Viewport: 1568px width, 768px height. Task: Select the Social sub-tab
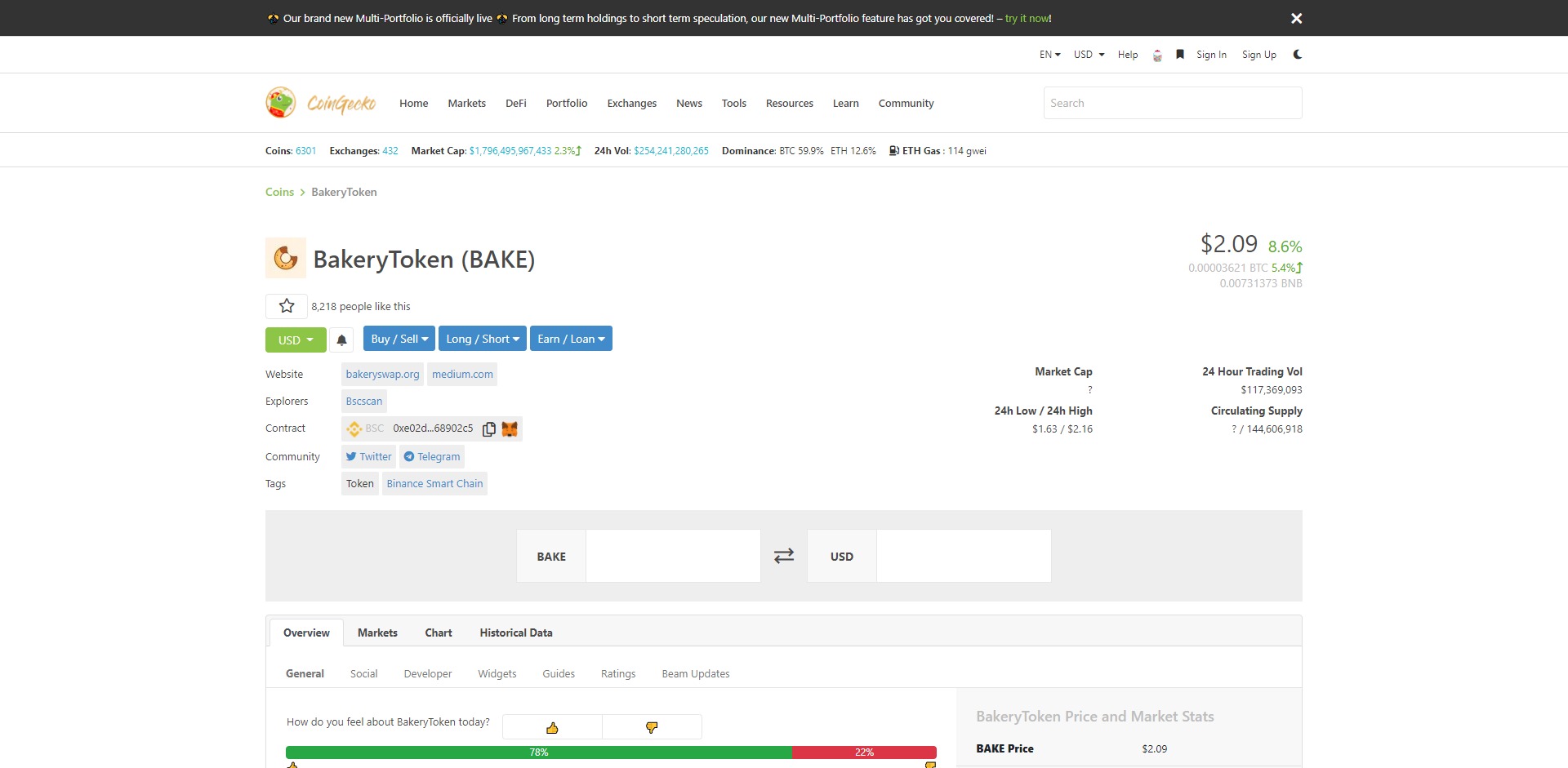pyautogui.click(x=363, y=673)
